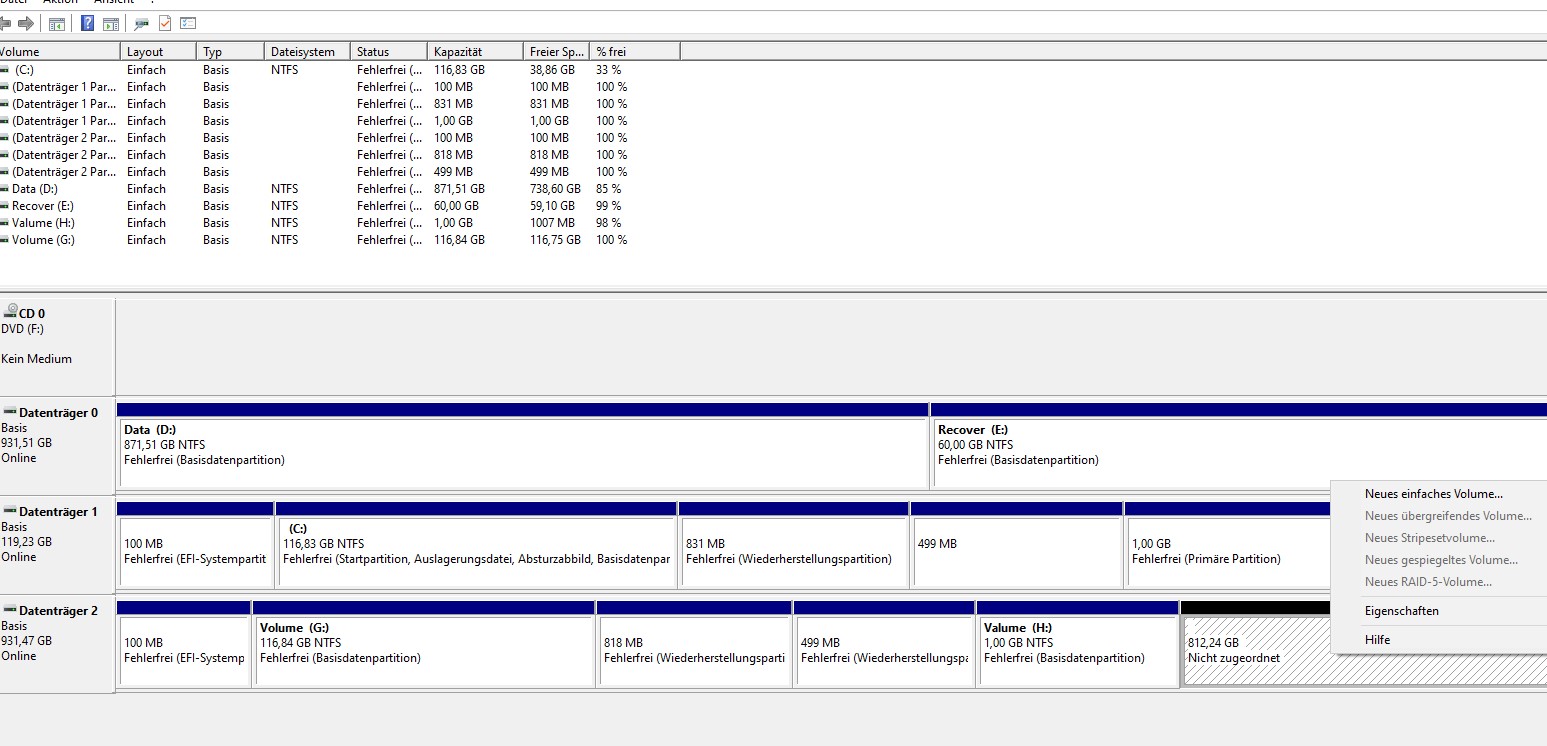Select the Valume (H:) row in volume list
The height and width of the screenshot is (746, 1547).
pyautogui.click(x=43, y=223)
